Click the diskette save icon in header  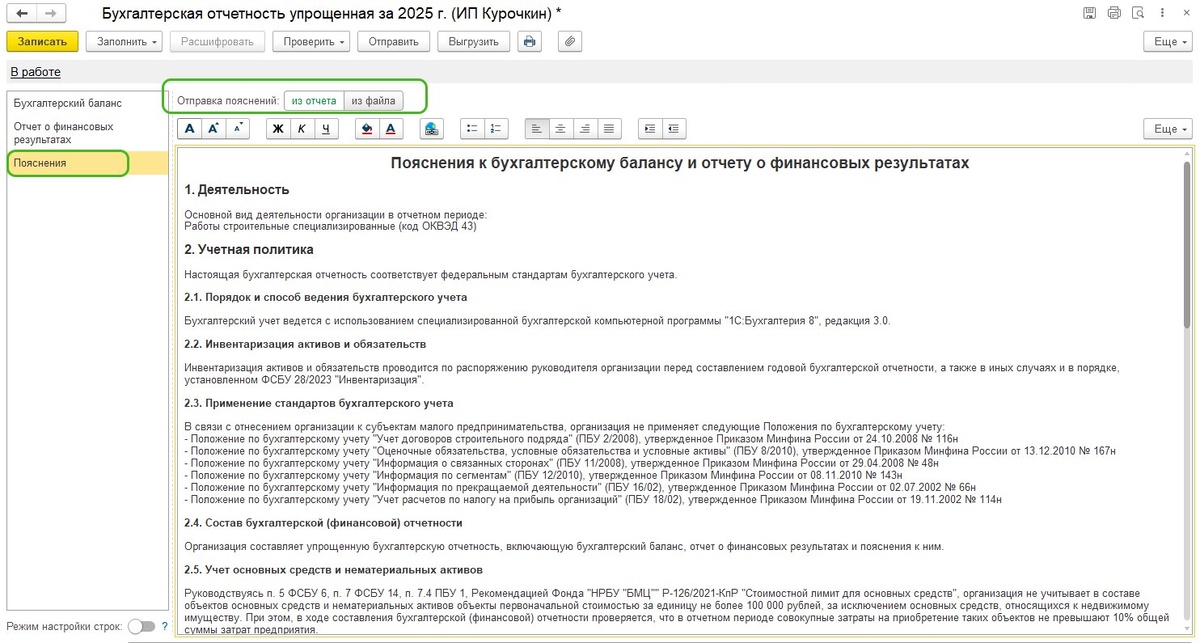click(x=1089, y=13)
